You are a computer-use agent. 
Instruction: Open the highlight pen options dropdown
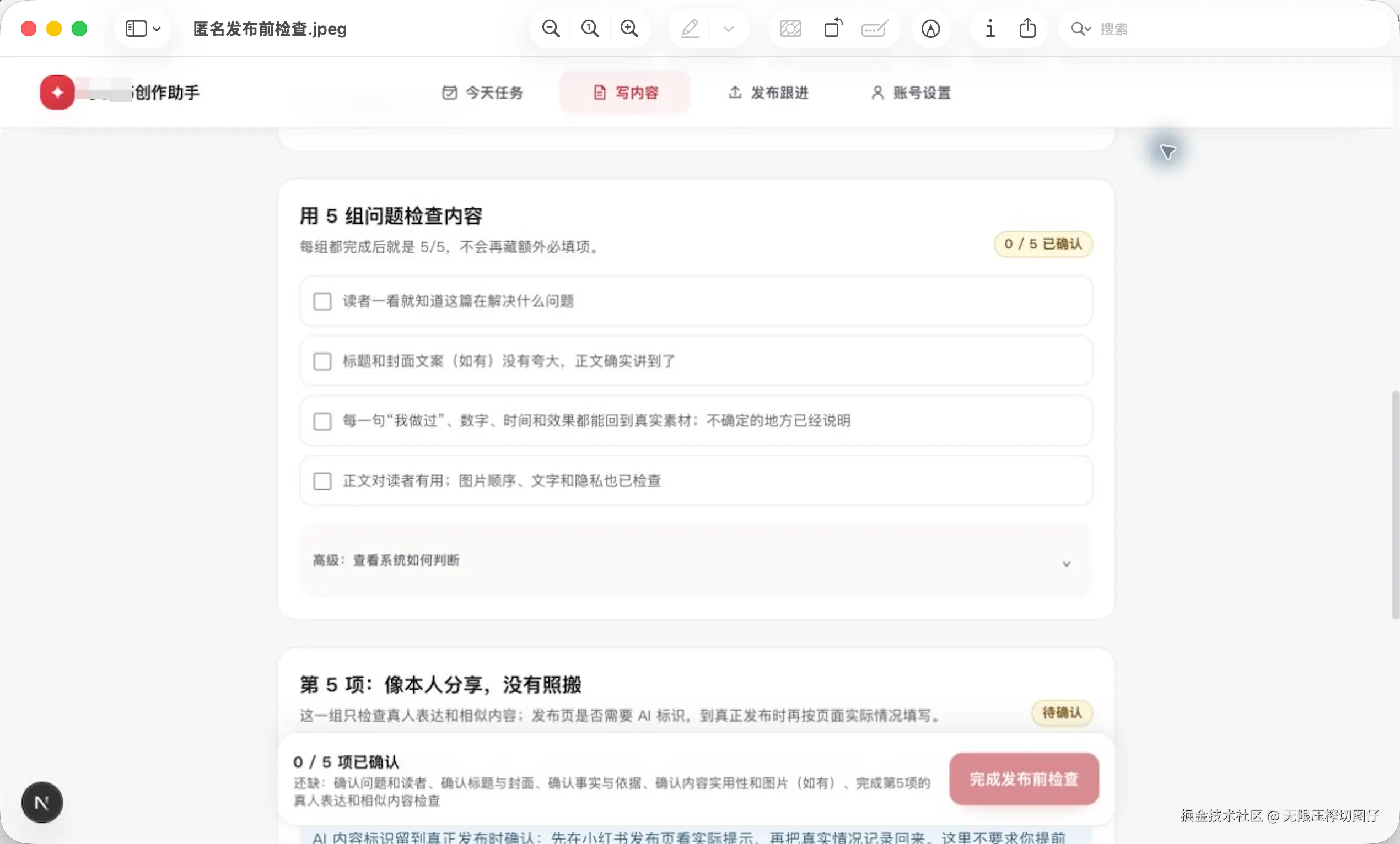point(729,29)
